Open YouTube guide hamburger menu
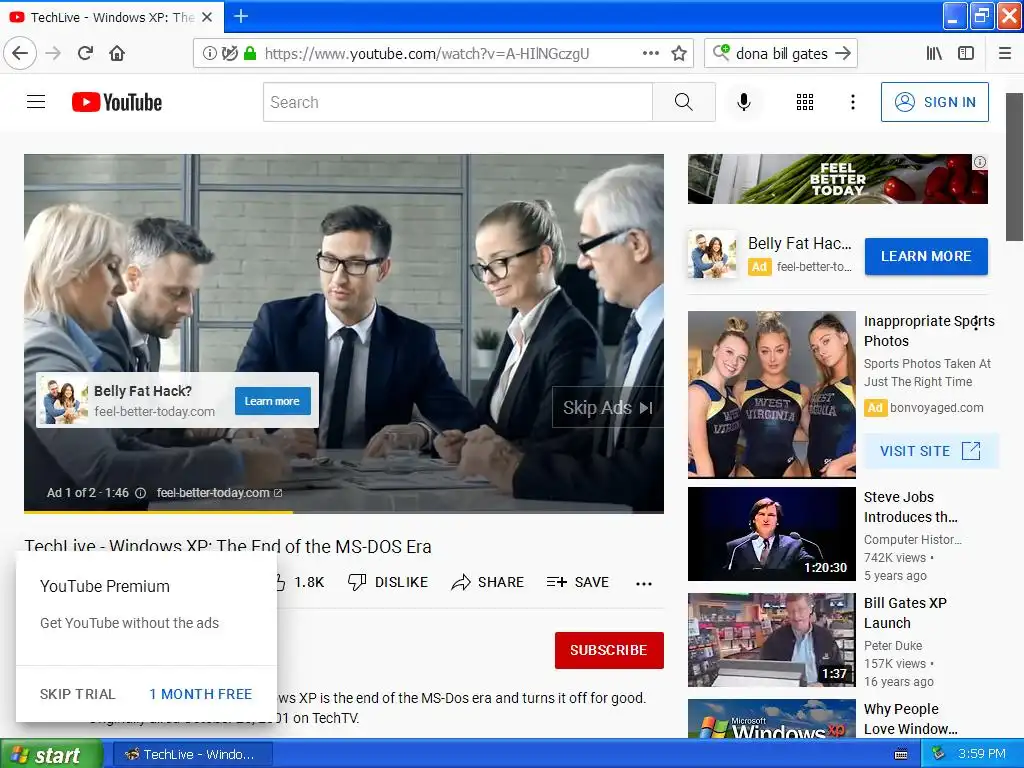 click(x=36, y=102)
